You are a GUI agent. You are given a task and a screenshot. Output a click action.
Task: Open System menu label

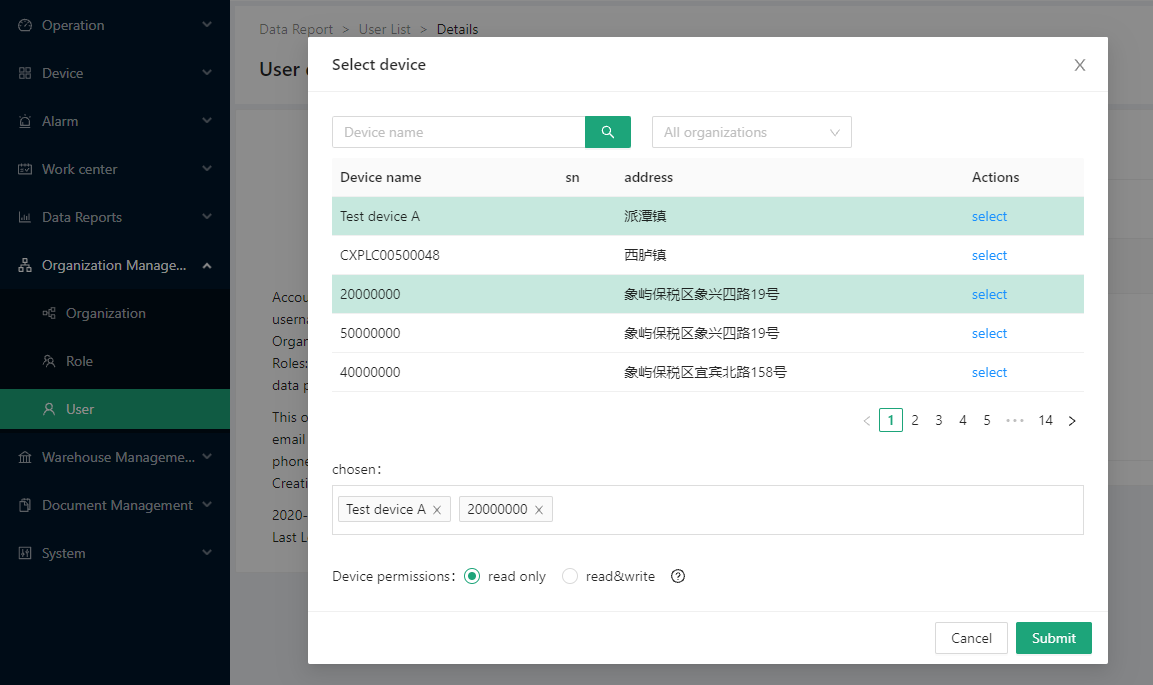tap(63, 553)
